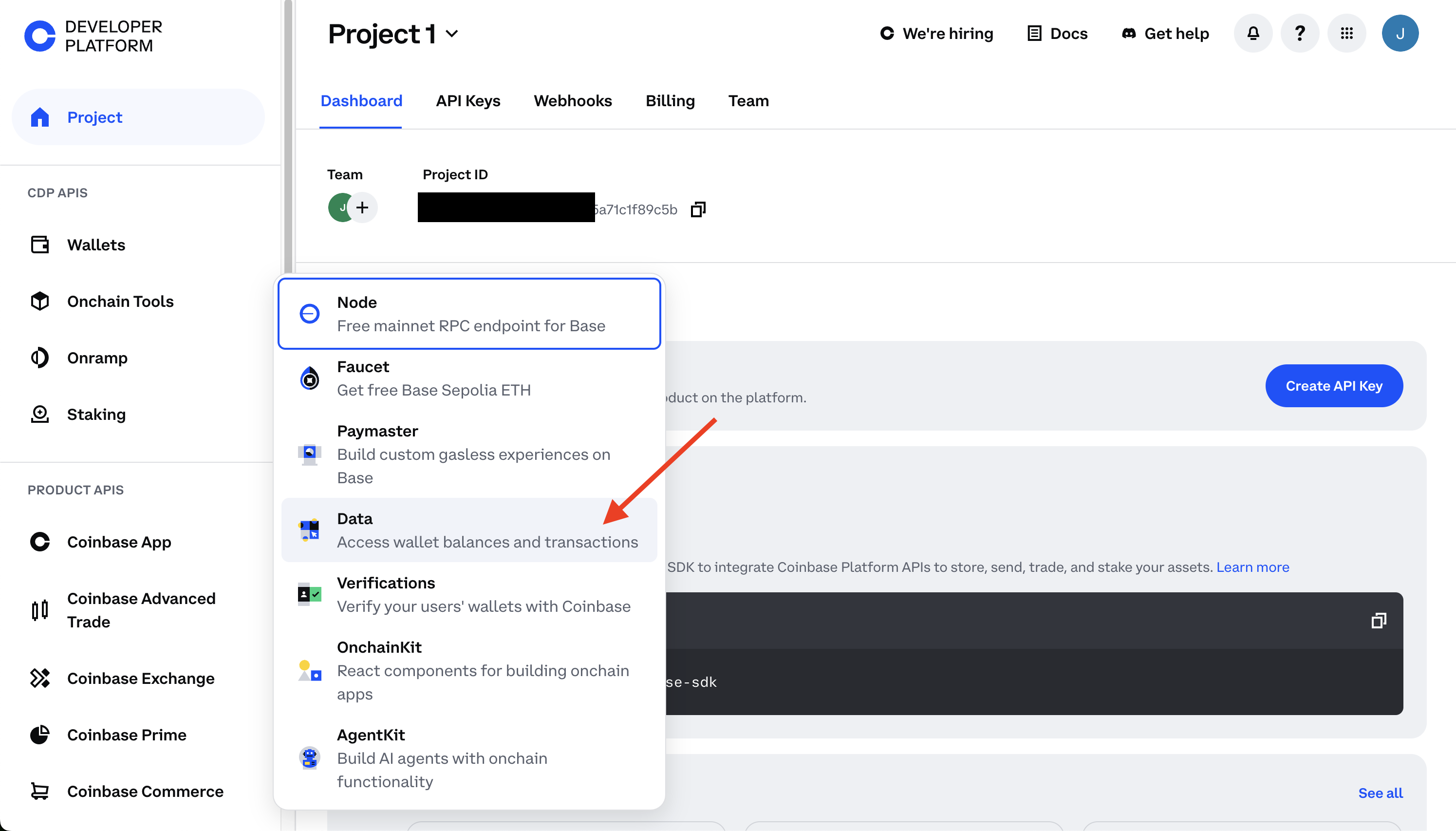Open the Onchain Tools sidebar item
The height and width of the screenshot is (831, 1456).
tap(138, 302)
